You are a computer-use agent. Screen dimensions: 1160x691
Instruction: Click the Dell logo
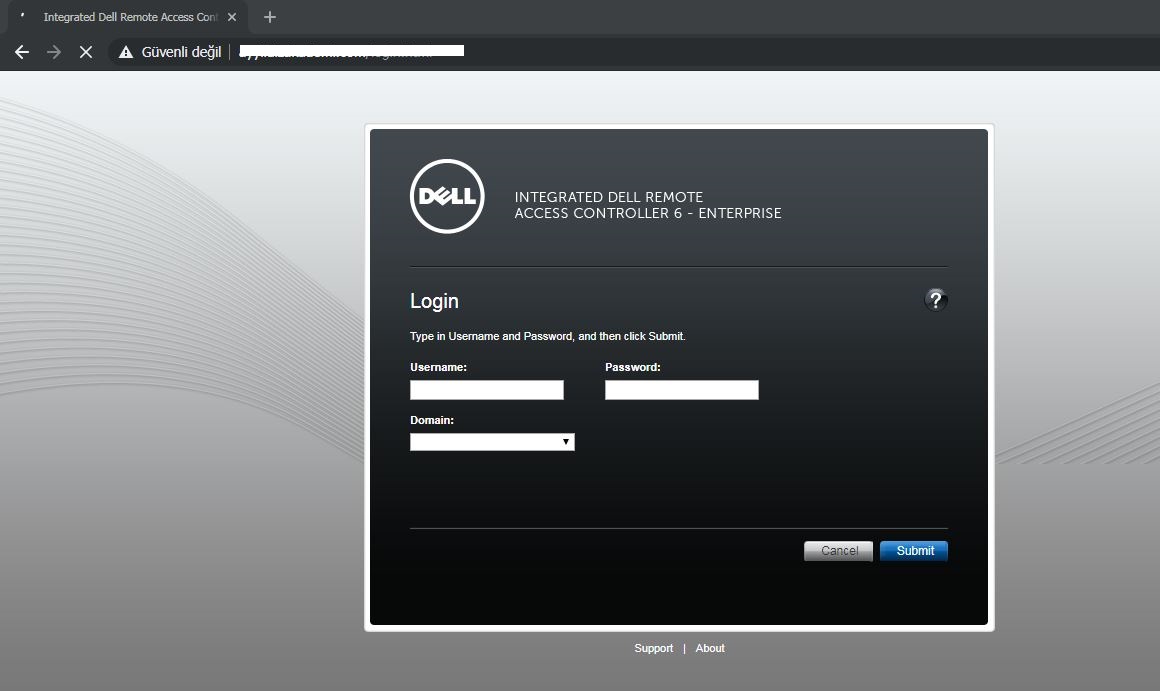pos(448,196)
